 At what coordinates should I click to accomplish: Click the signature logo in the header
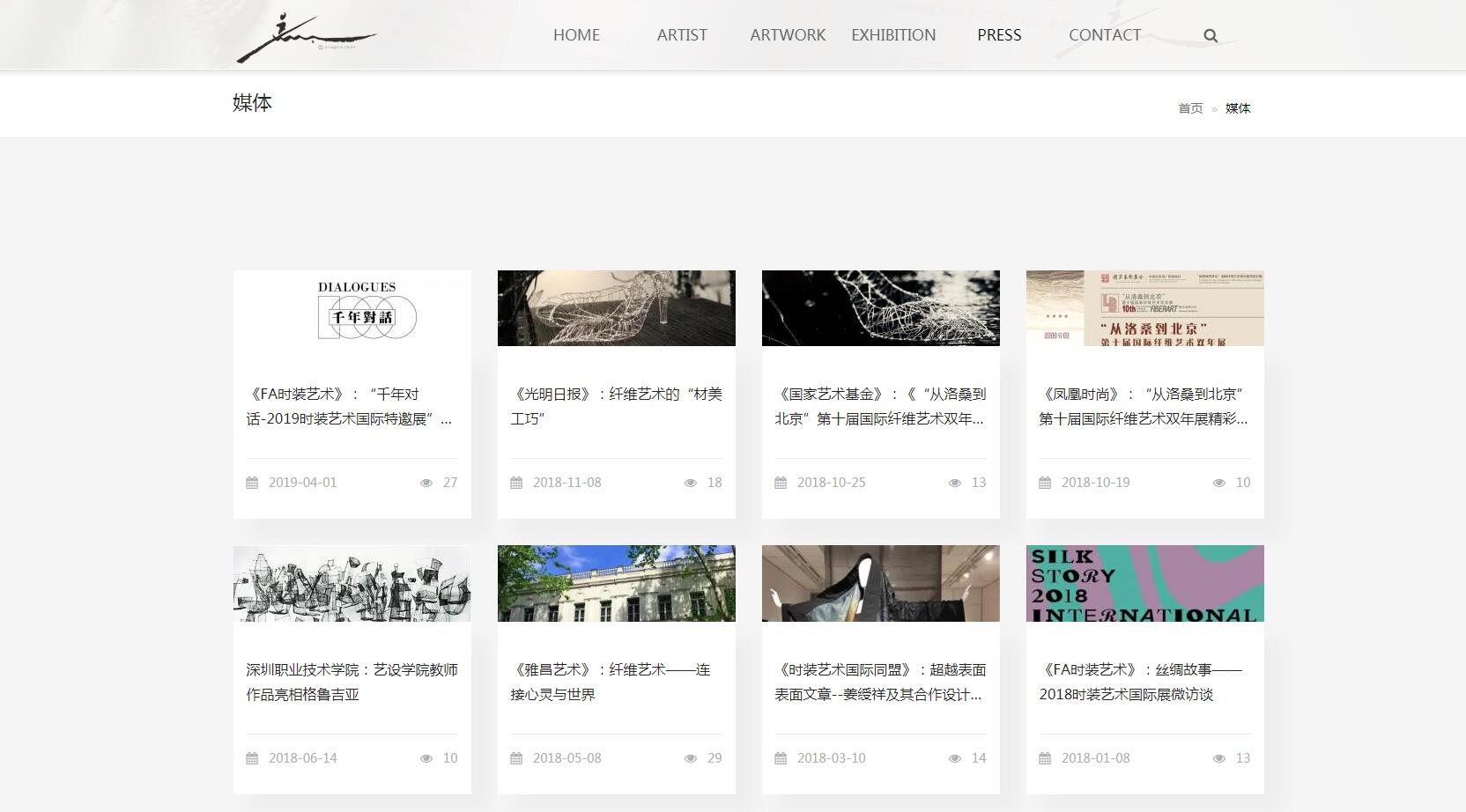(x=306, y=39)
